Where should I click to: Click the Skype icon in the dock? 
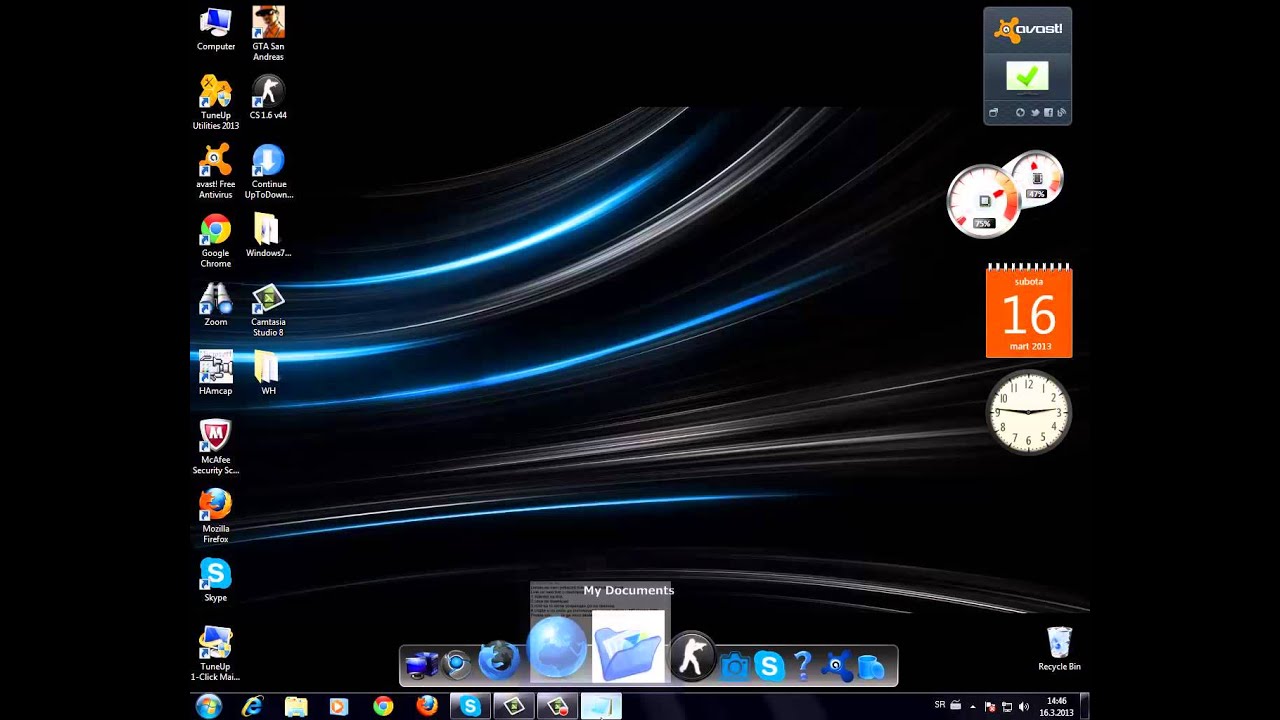[x=769, y=665]
